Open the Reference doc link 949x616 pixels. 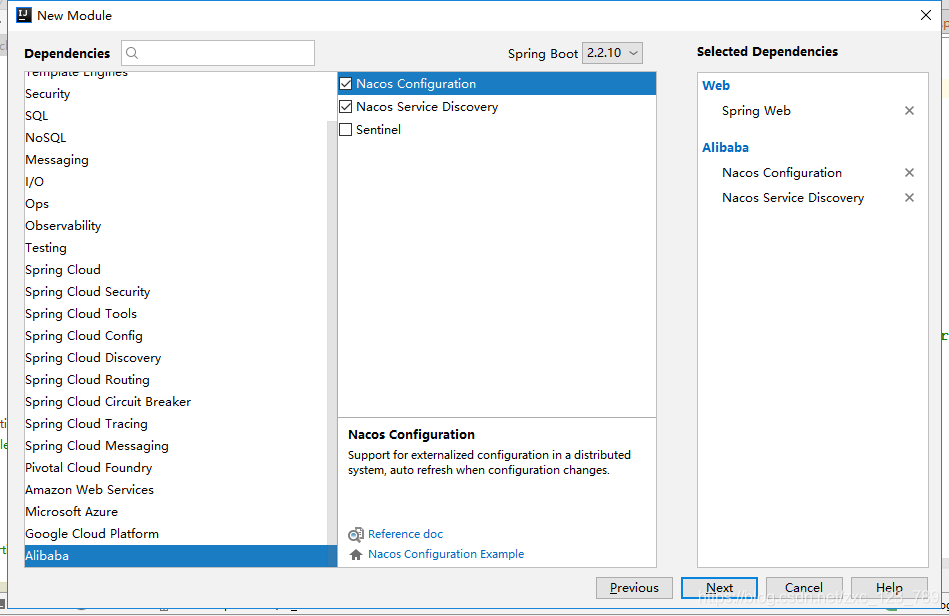(x=406, y=534)
